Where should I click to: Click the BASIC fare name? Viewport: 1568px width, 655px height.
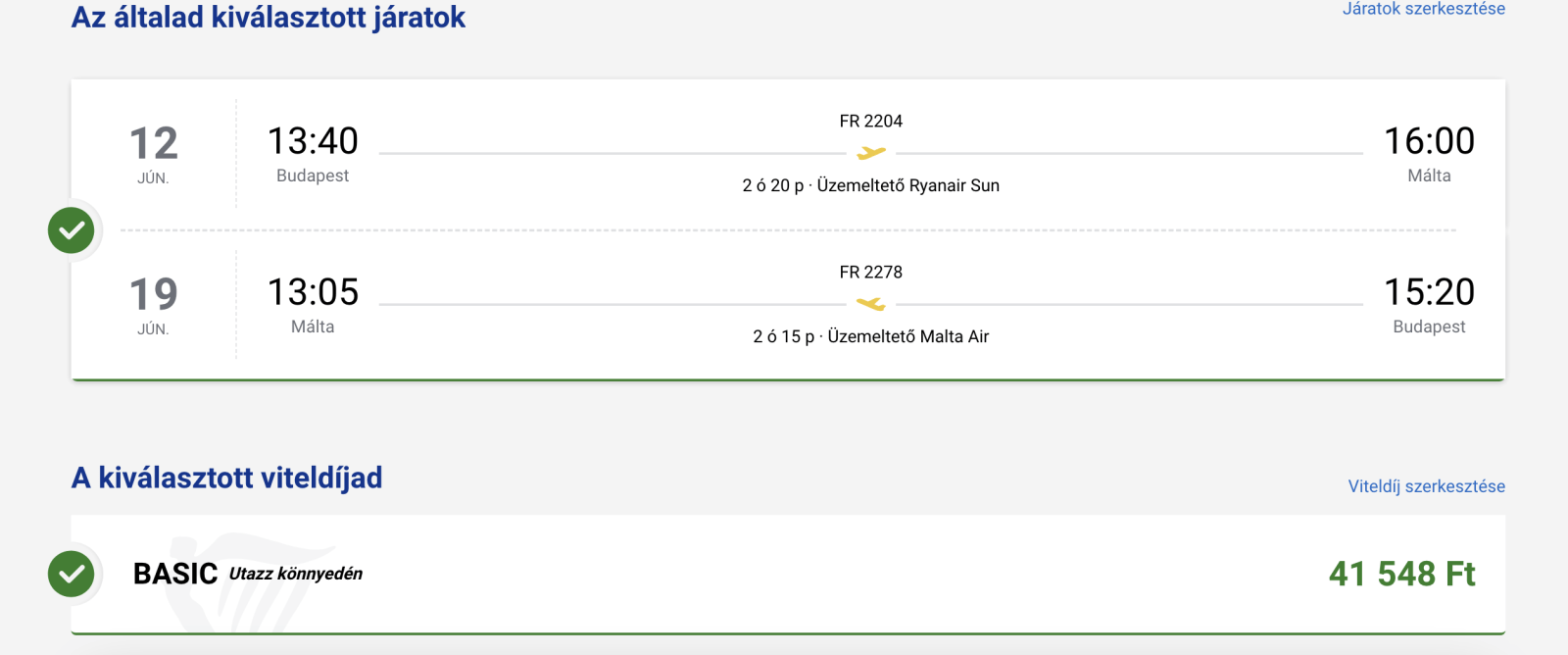tap(175, 574)
